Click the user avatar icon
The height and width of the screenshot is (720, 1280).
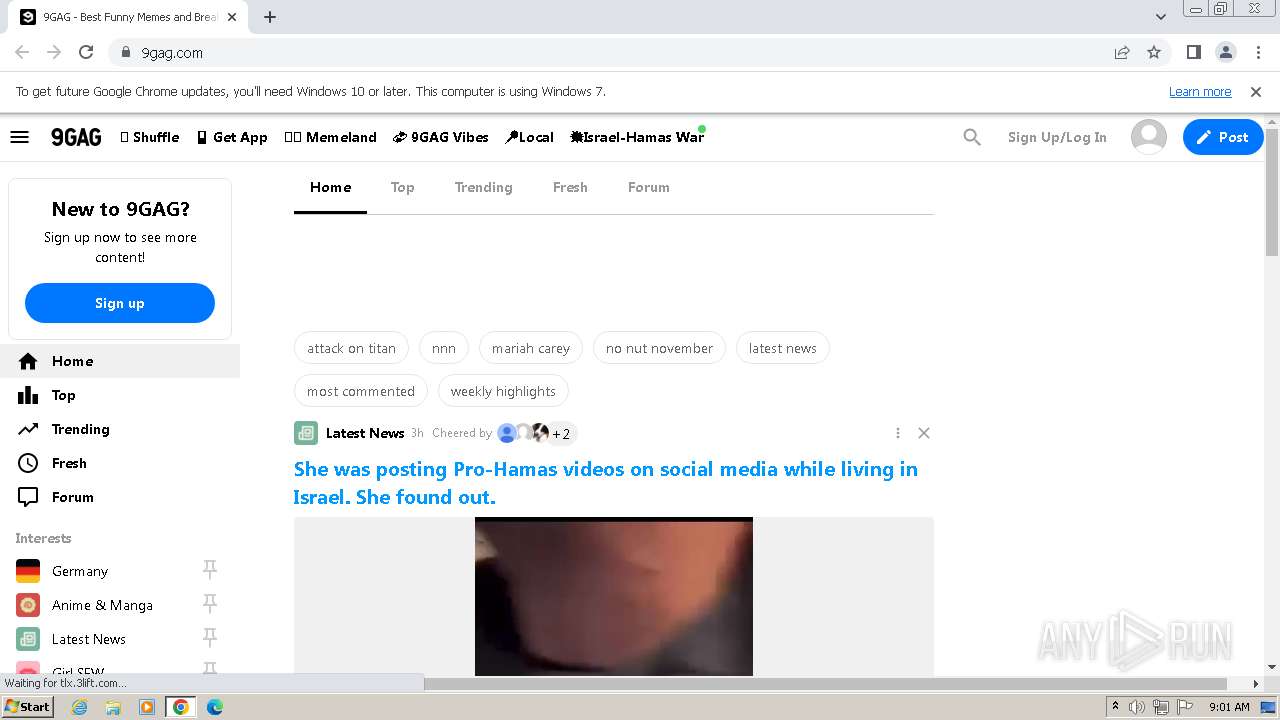[1149, 137]
